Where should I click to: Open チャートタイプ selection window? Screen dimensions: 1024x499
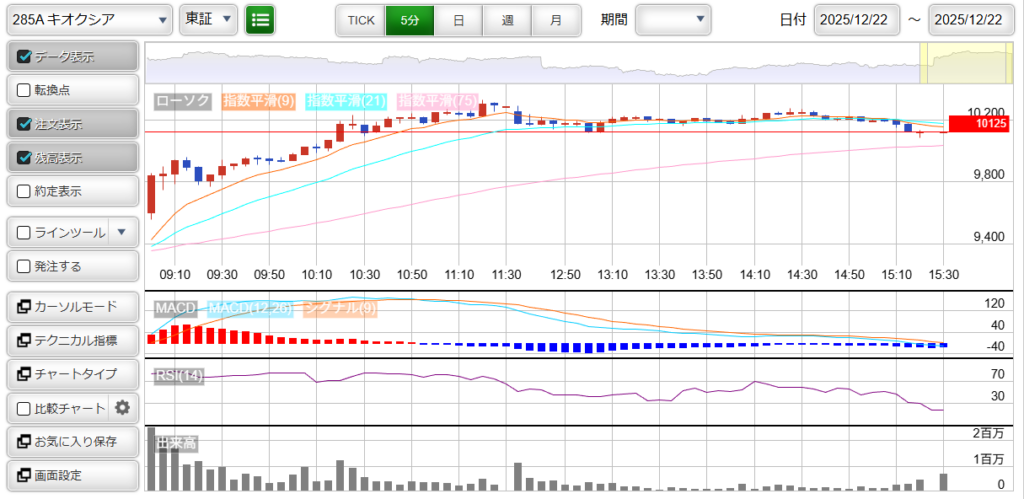point(72,374)
